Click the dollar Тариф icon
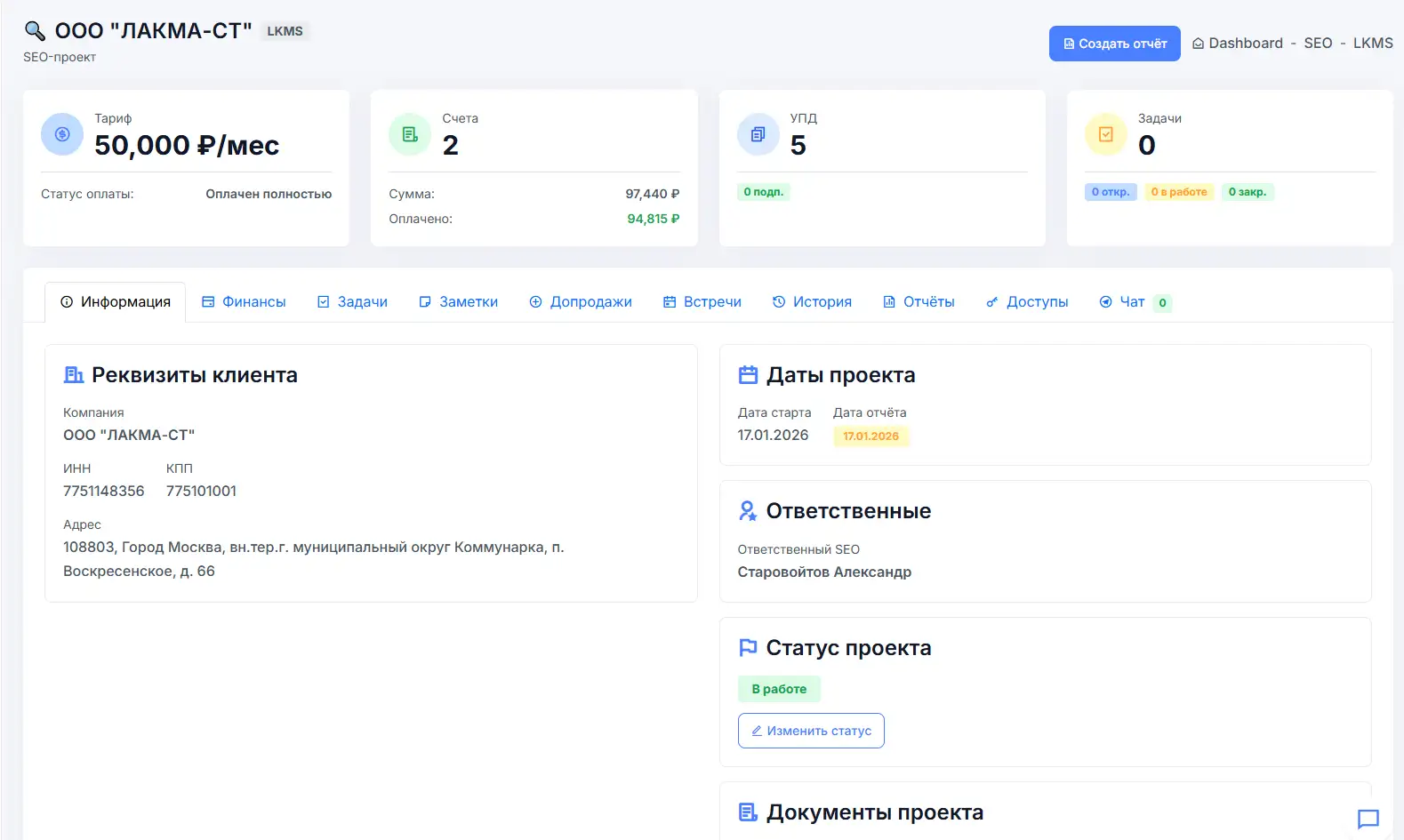 point(62,134)
